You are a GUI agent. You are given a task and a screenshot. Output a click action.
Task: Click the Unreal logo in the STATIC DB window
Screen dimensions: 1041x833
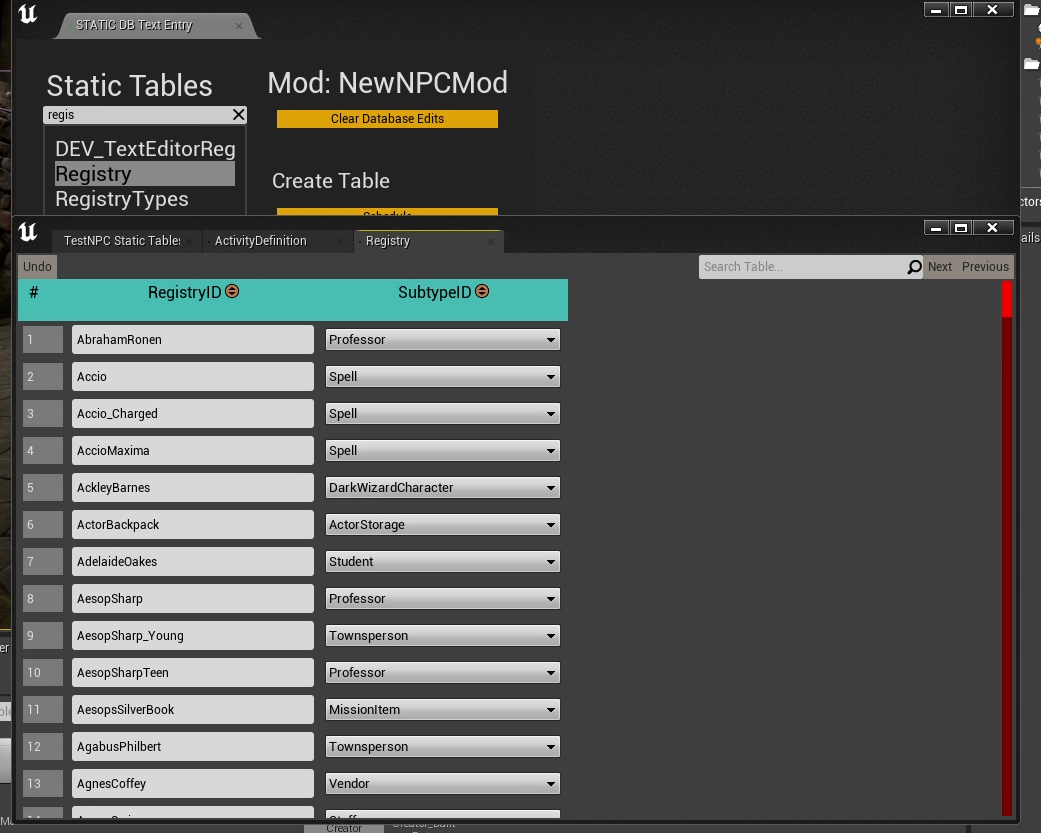click(27, 13)
